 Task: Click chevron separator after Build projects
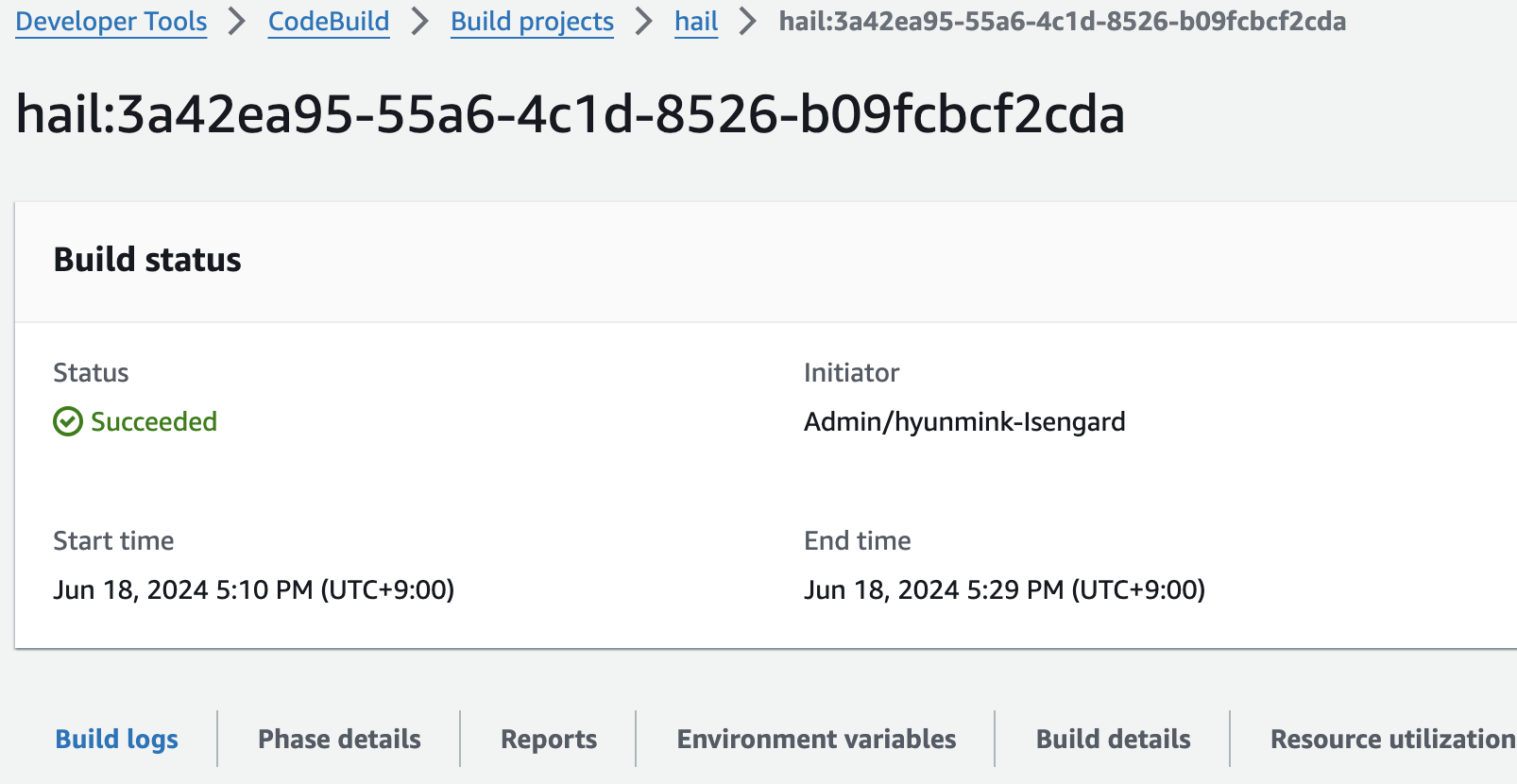(644, 21)
